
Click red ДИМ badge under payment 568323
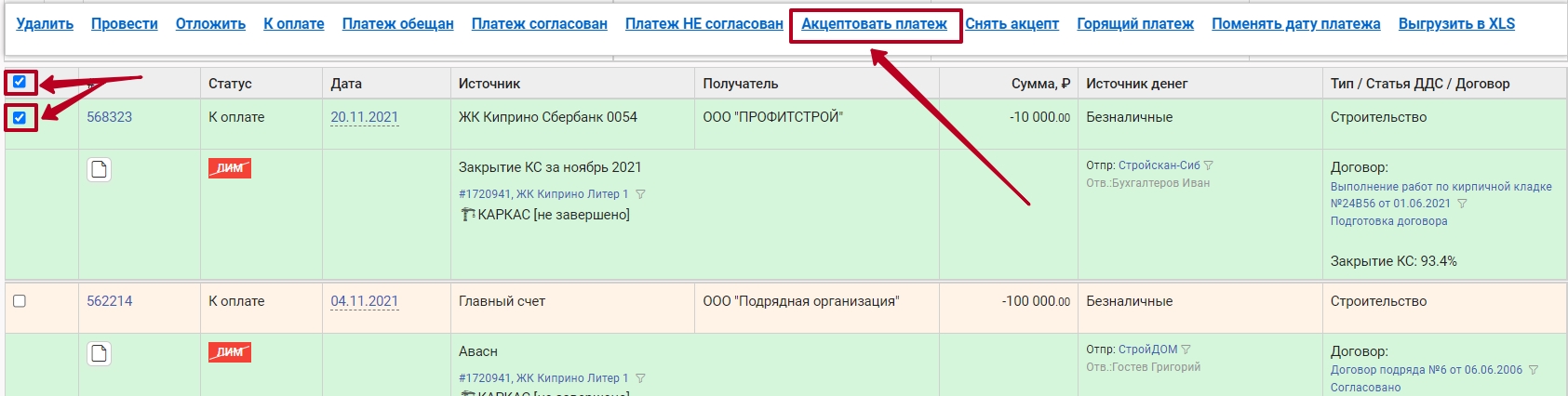tap(230, 168)
